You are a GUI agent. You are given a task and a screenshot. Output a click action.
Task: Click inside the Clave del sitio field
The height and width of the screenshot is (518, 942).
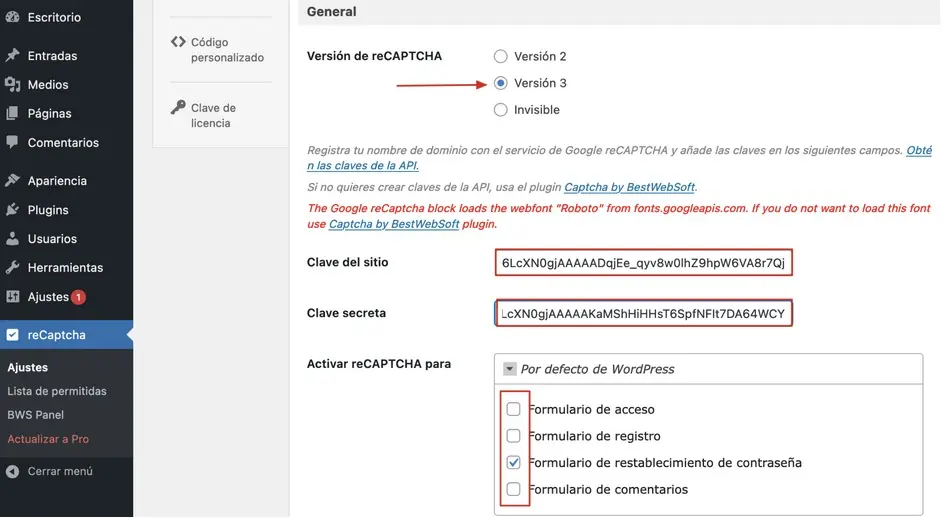coord(644,263)
